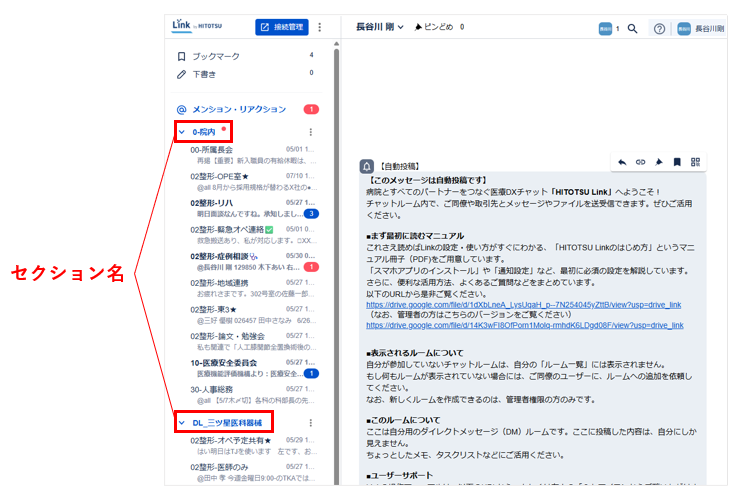Reply to the message with arrow icon

622,162
